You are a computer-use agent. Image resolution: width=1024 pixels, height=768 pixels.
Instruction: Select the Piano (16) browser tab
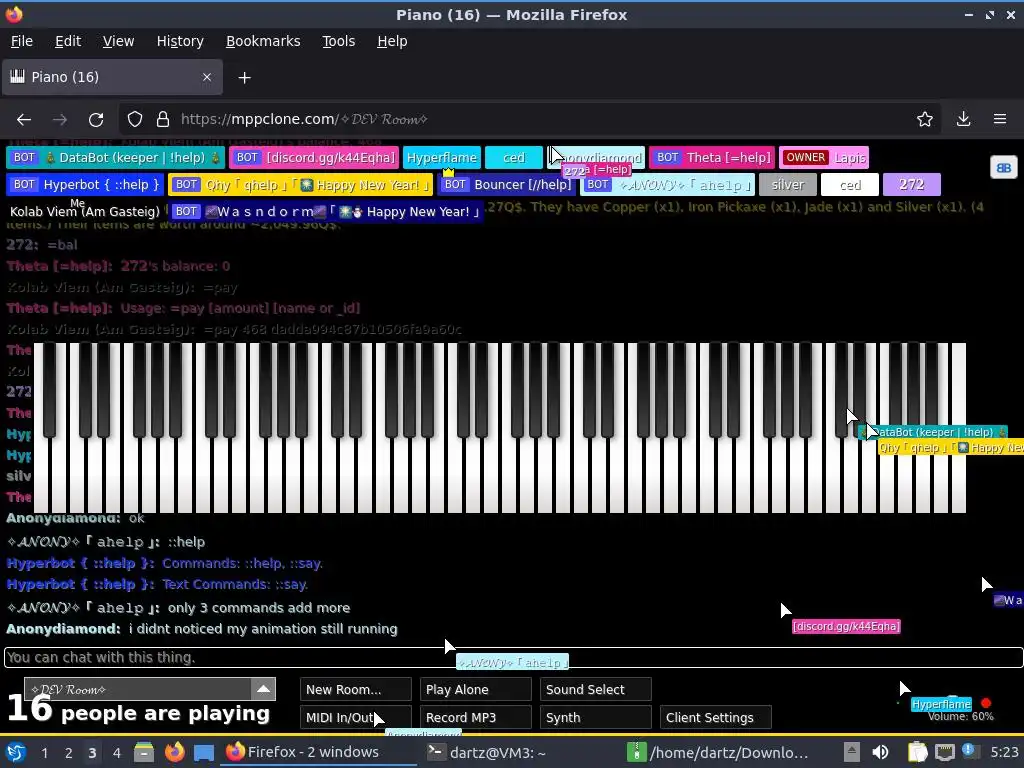(x=112, y=77)
